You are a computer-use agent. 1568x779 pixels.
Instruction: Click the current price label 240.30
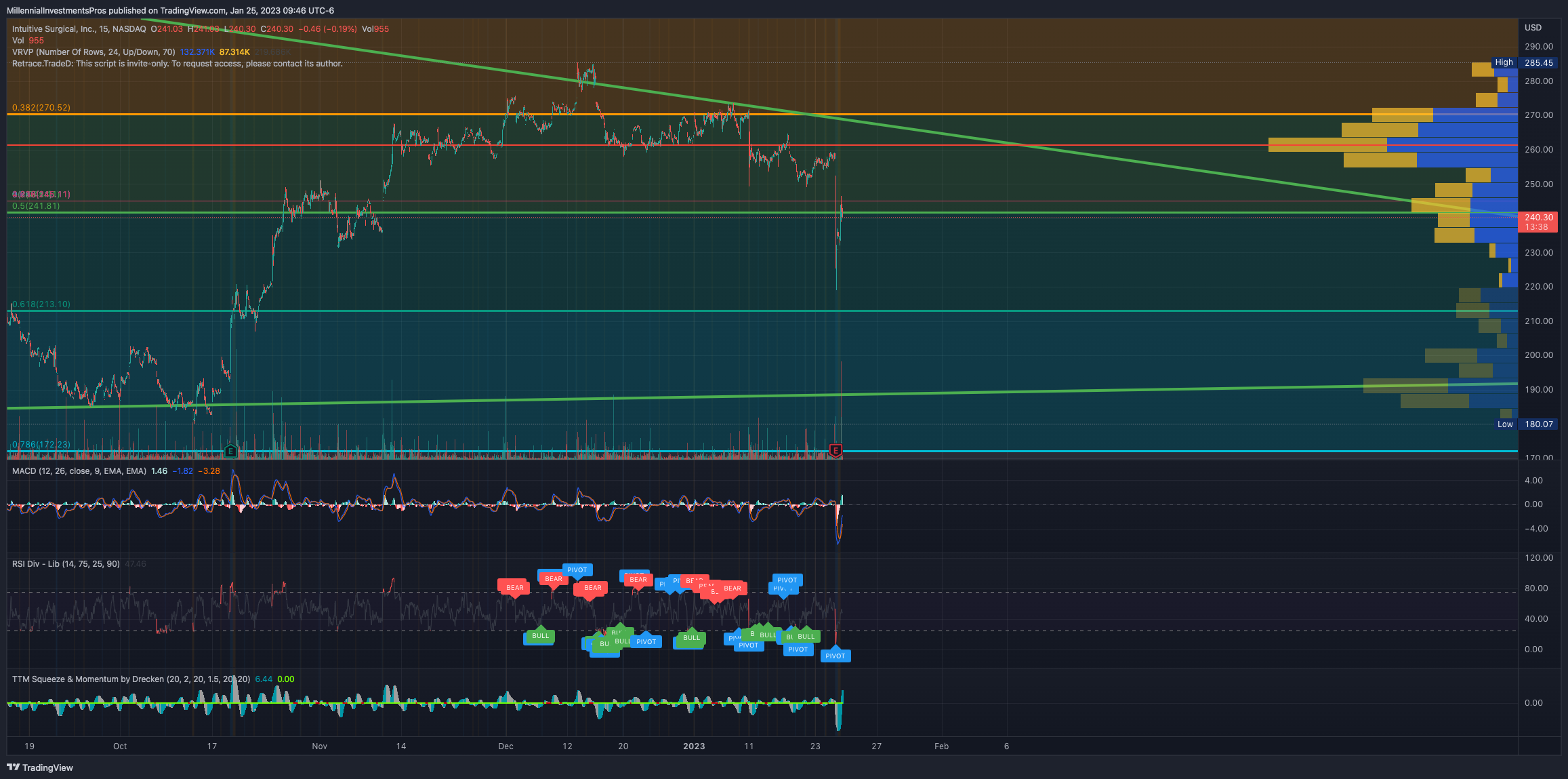point(1538,222)
